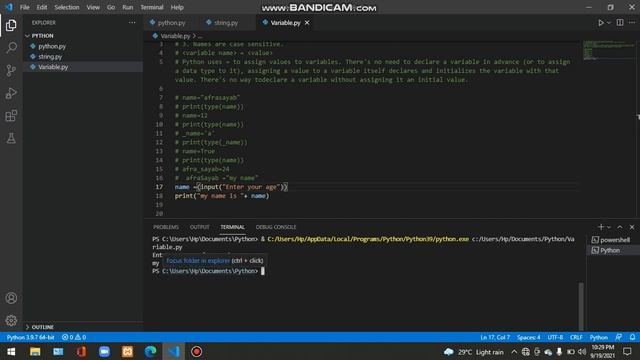Open the Help menu
Viewport: 640px width, 360px height.
tap(177, 7)
